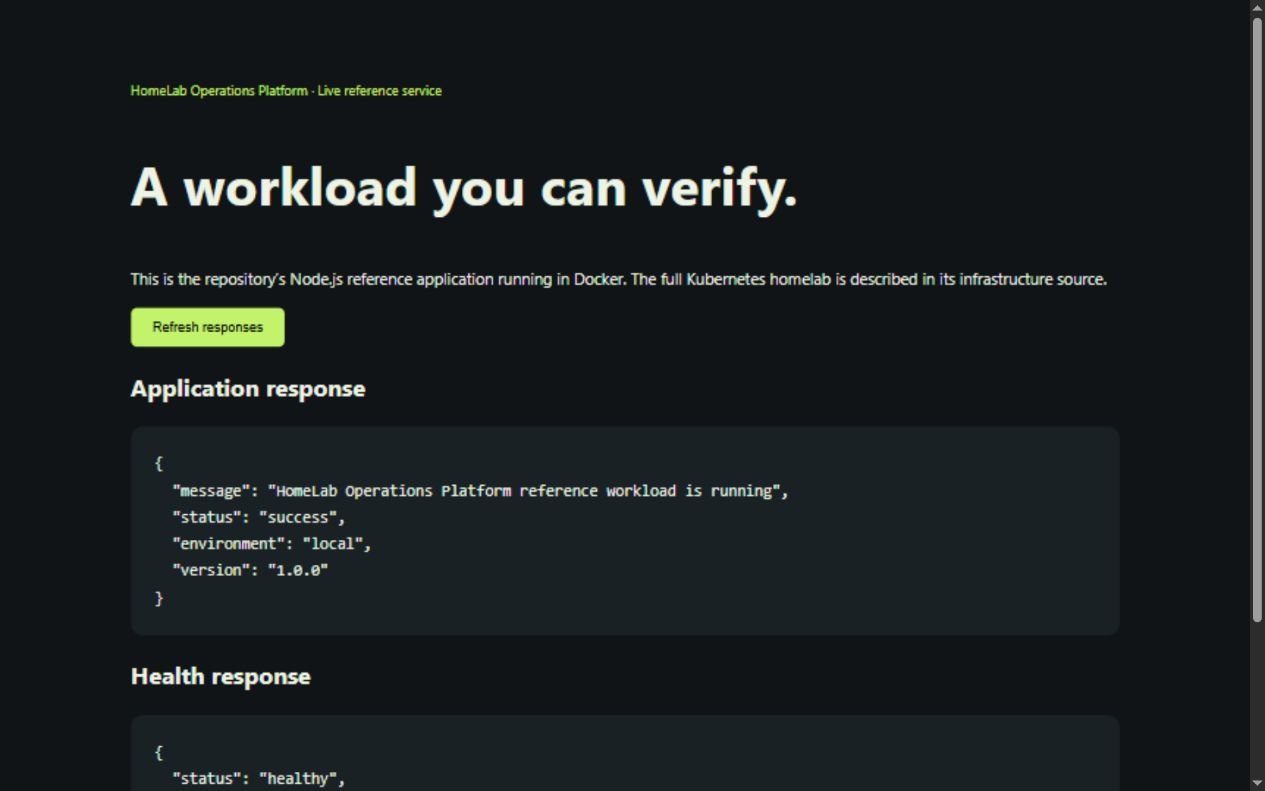Click the 'Application response' heading
The image size is (1265, 791).
[x=248, y=389]
